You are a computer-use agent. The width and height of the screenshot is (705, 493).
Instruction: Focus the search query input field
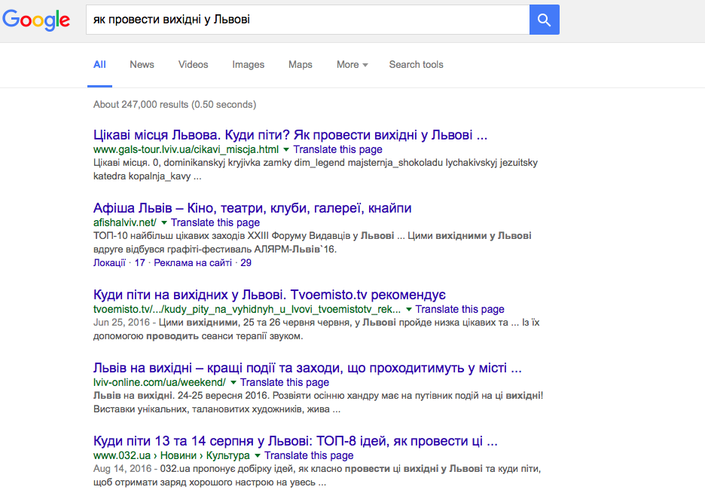coord(308,20)
